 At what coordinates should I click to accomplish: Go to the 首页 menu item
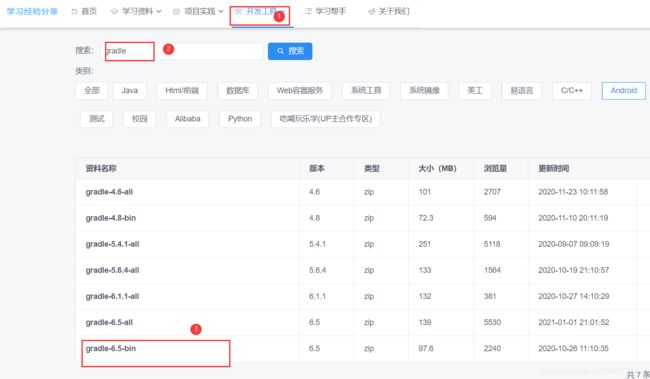click(x=89, y=12)
